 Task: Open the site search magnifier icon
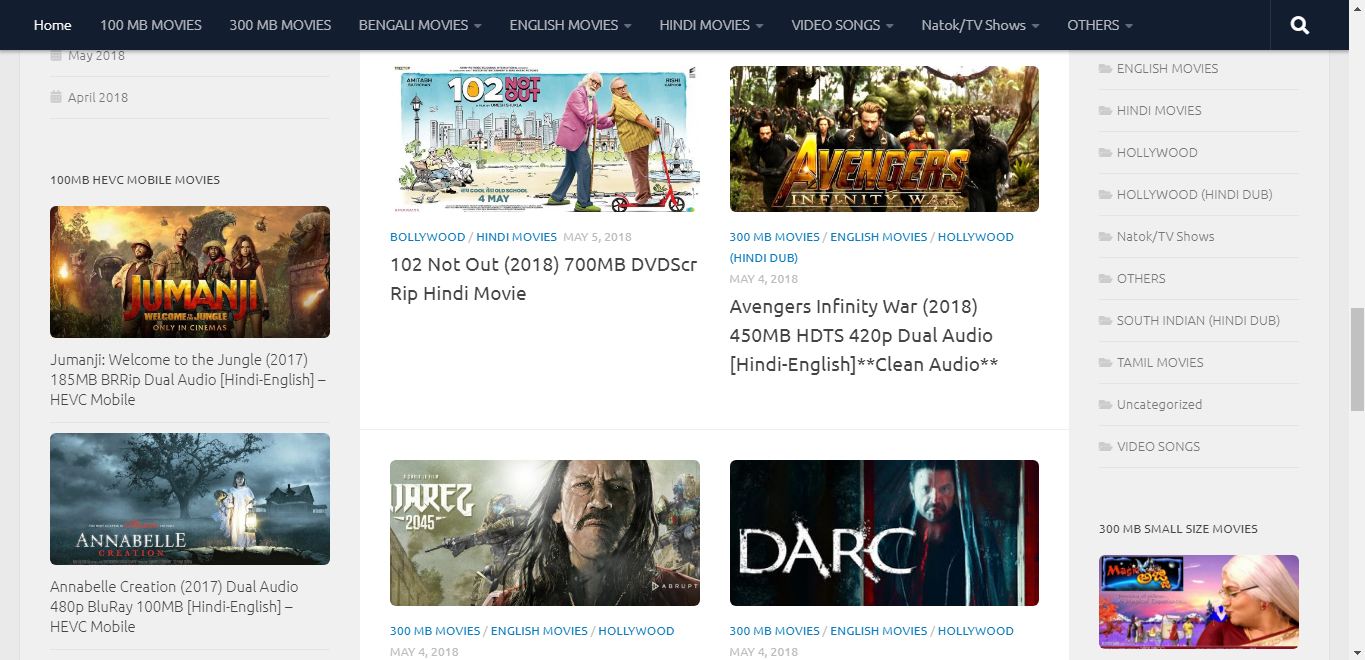[1299, 25]
